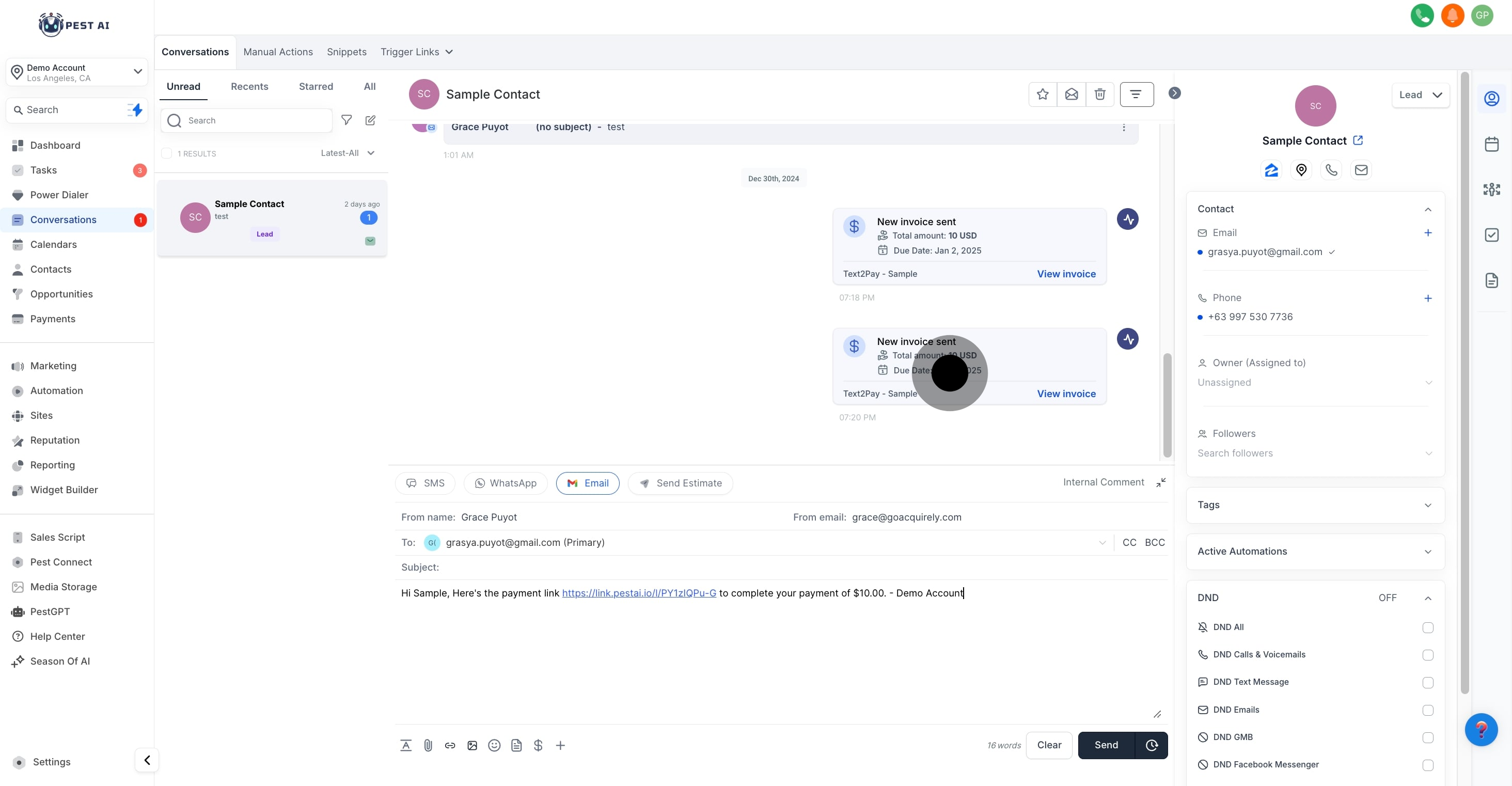Click the green phone dialer icon
Screen dimensions: 1512x786
tap(1422, 16)
